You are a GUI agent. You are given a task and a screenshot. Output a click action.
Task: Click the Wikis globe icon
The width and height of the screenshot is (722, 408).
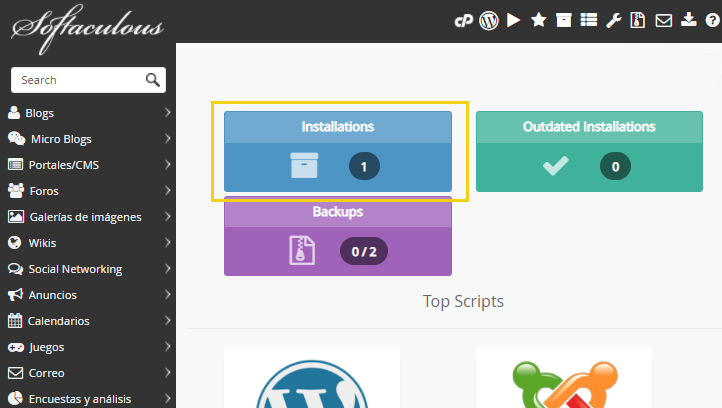click(x=15, y=243)
